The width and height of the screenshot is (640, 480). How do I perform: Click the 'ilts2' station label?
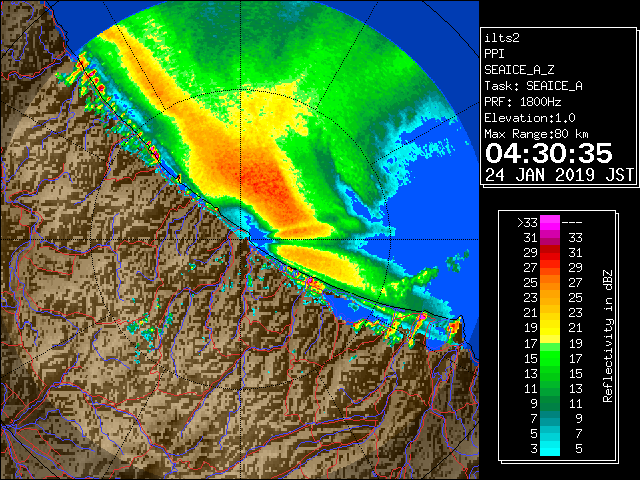coord(502,38)
